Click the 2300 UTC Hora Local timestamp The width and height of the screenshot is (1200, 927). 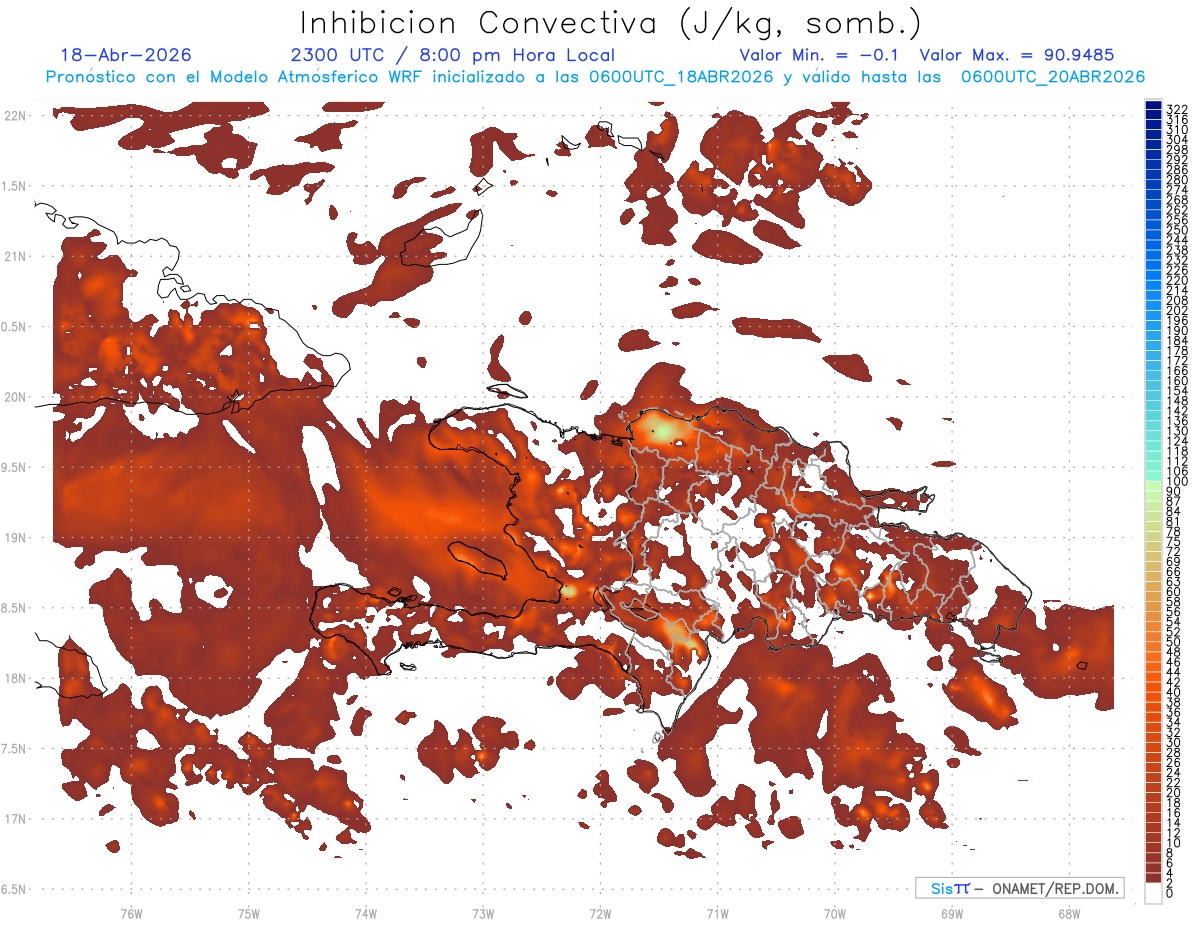tap(453, 55)
